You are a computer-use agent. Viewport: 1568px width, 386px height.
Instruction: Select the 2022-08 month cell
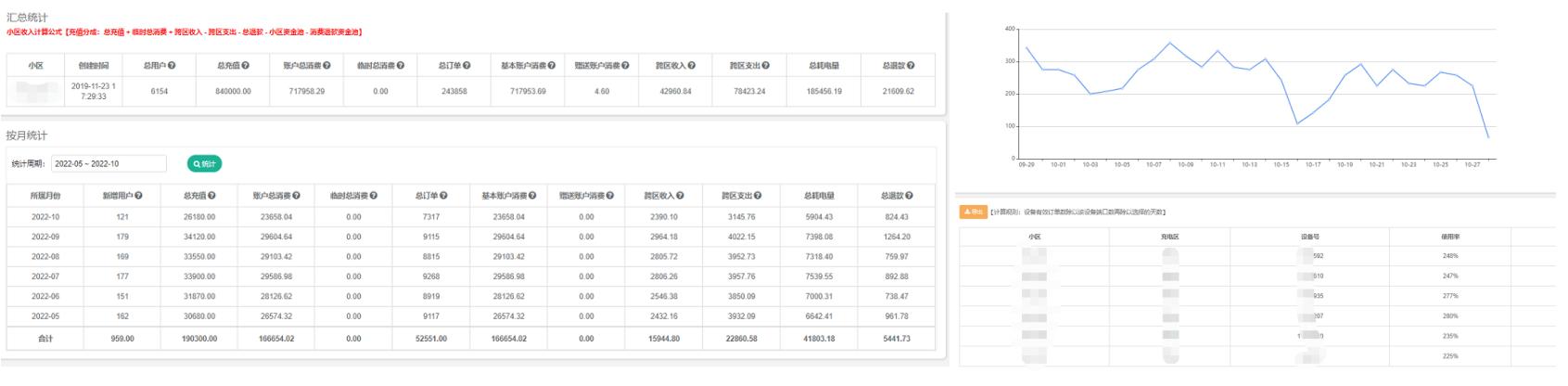[45, 257]
